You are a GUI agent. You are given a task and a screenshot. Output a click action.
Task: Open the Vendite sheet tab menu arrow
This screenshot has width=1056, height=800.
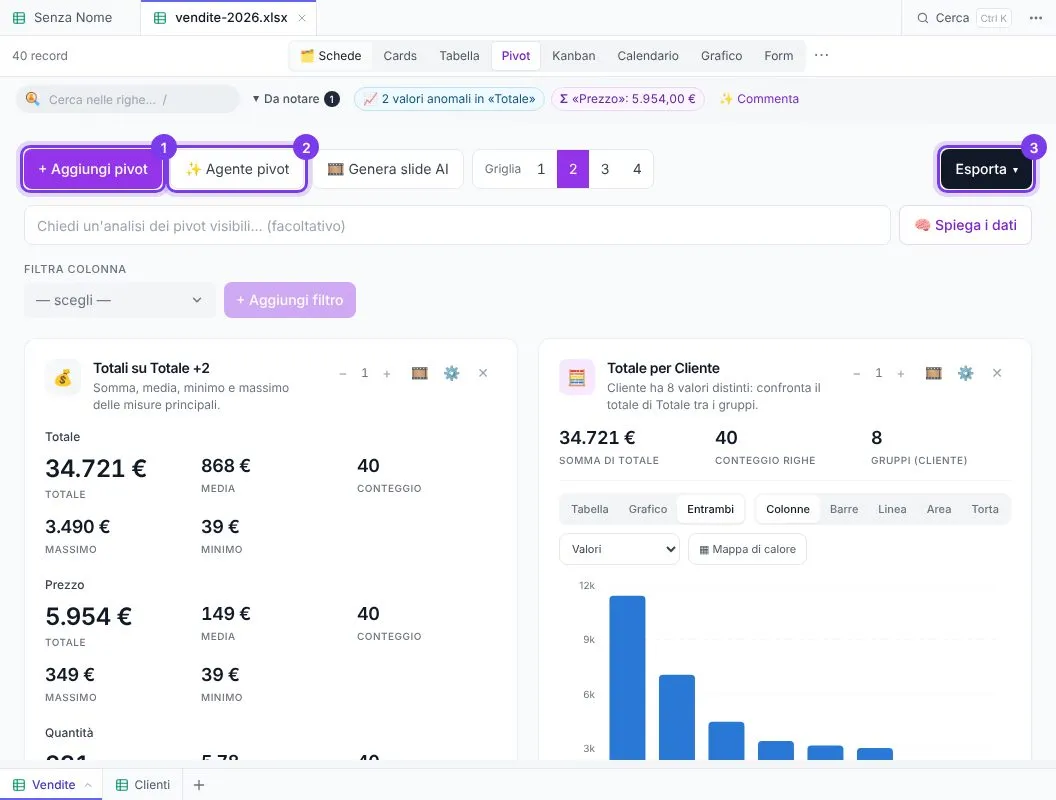(88, 785)
